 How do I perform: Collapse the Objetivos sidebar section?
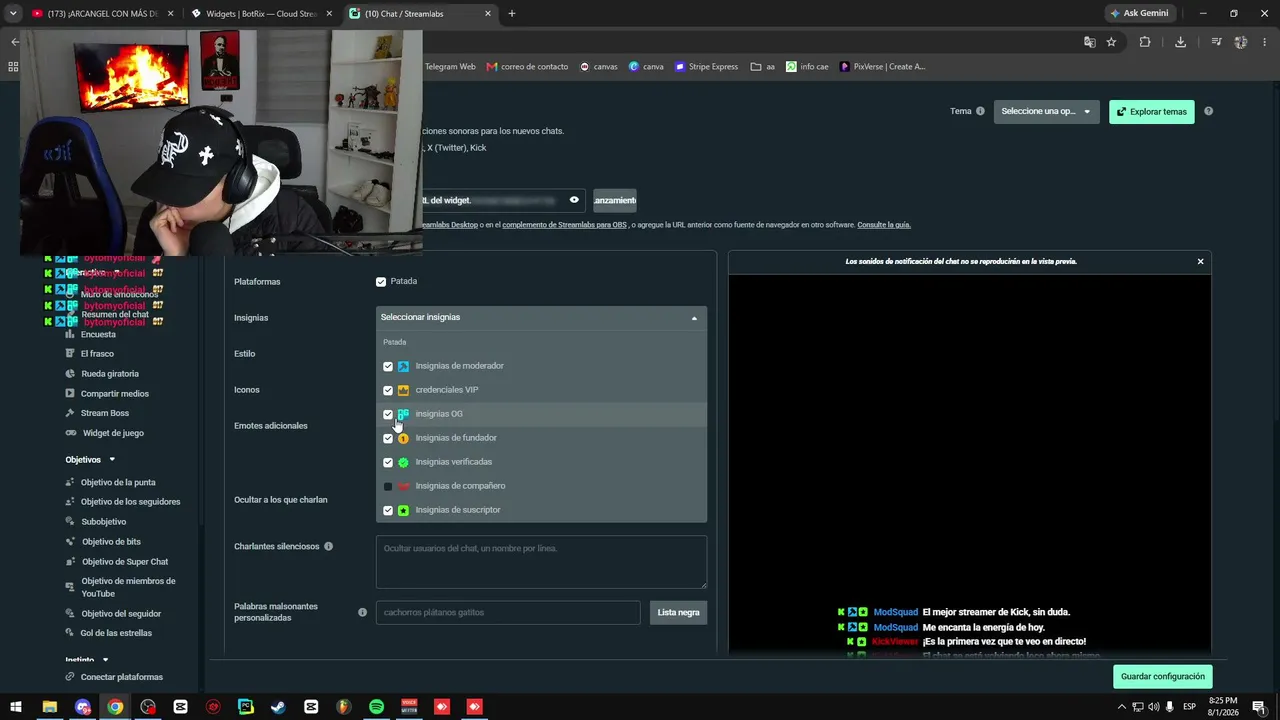112,459
